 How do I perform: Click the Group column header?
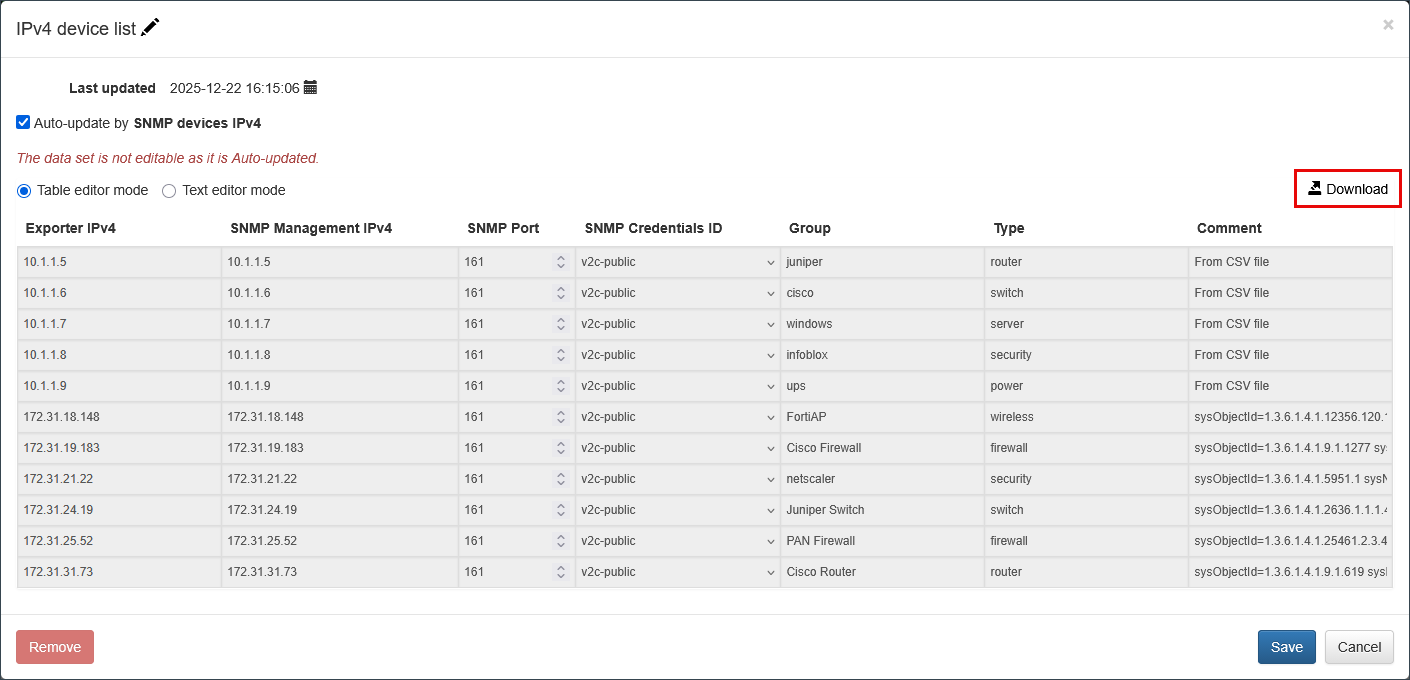809,228
